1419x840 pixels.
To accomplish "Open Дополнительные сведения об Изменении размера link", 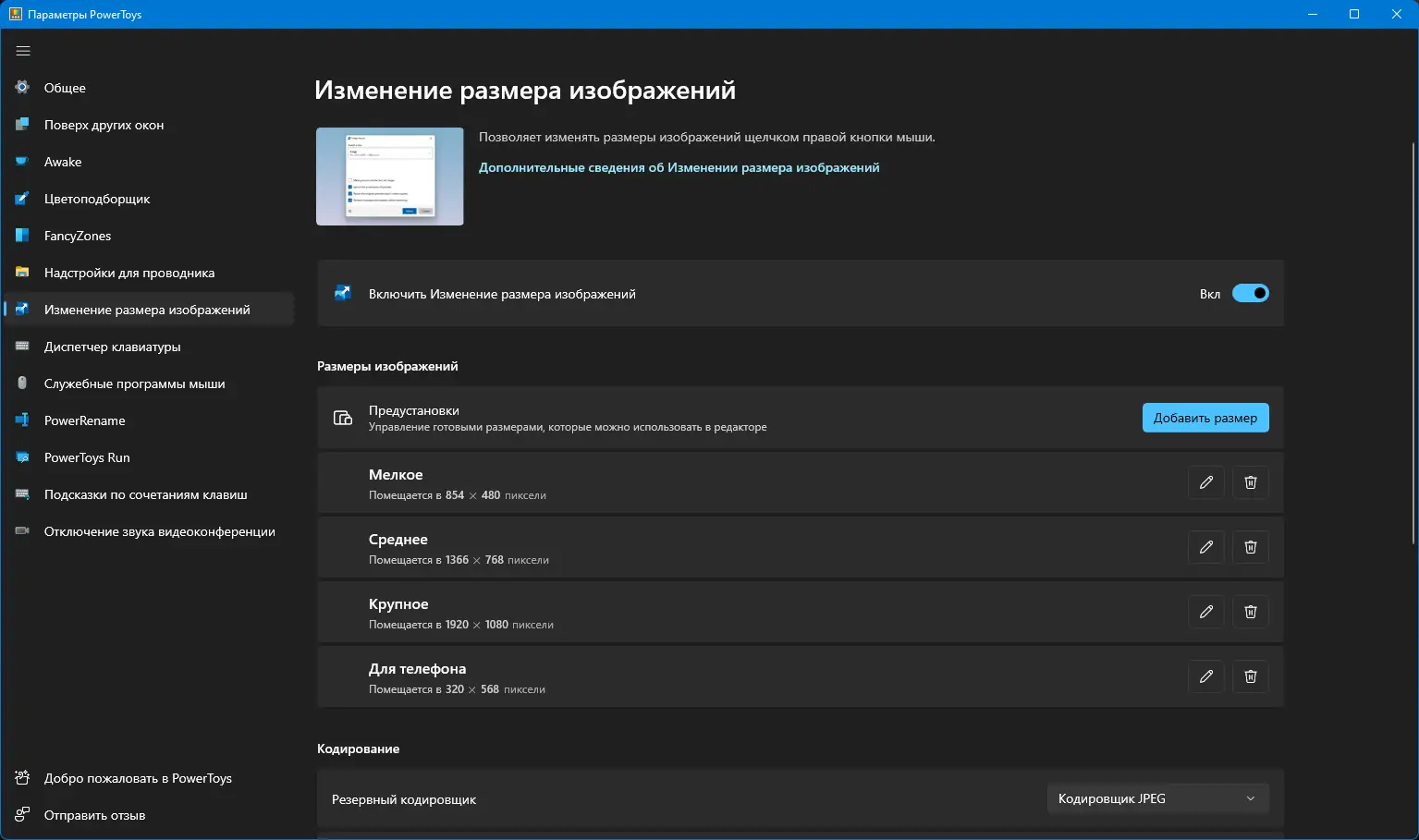I will (679, 167).
